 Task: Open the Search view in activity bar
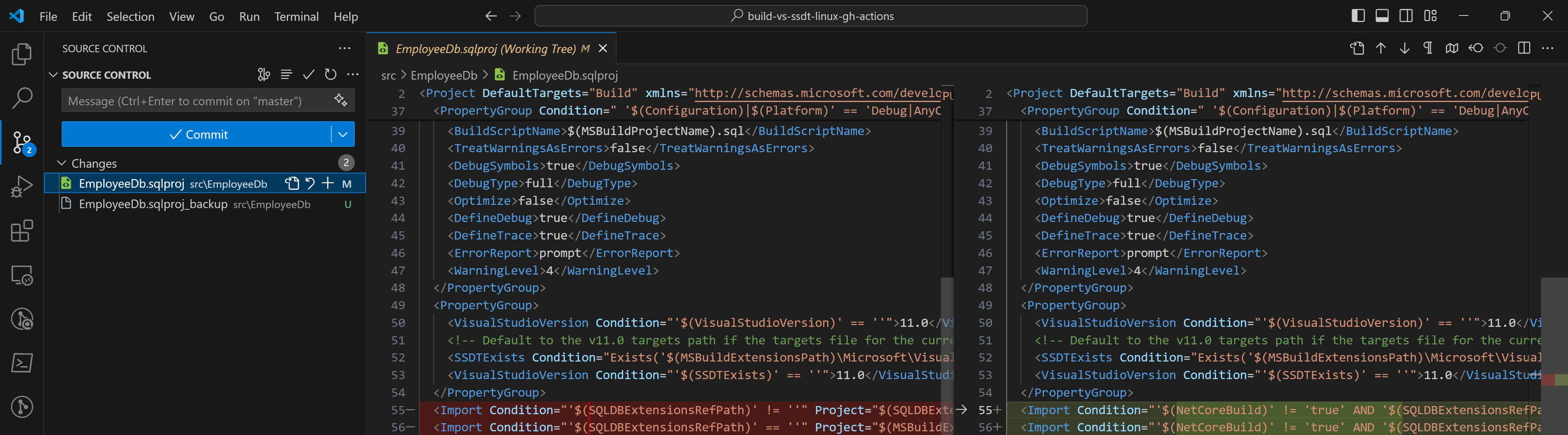[22, 98]
